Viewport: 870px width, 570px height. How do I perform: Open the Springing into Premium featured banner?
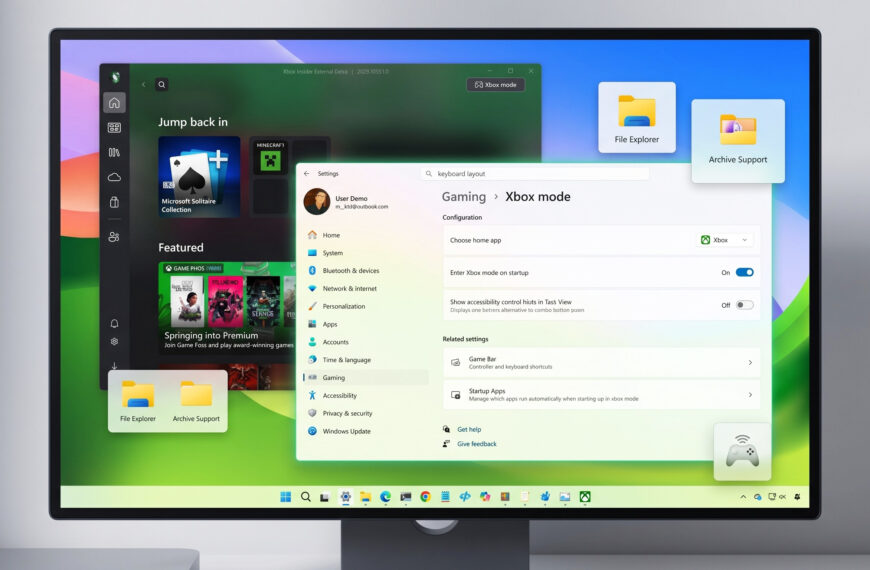[227, 306]
